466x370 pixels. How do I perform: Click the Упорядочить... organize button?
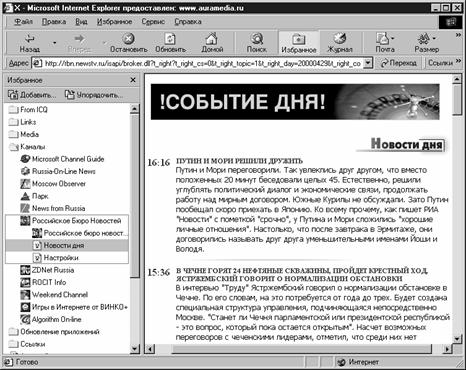point(94,95)
